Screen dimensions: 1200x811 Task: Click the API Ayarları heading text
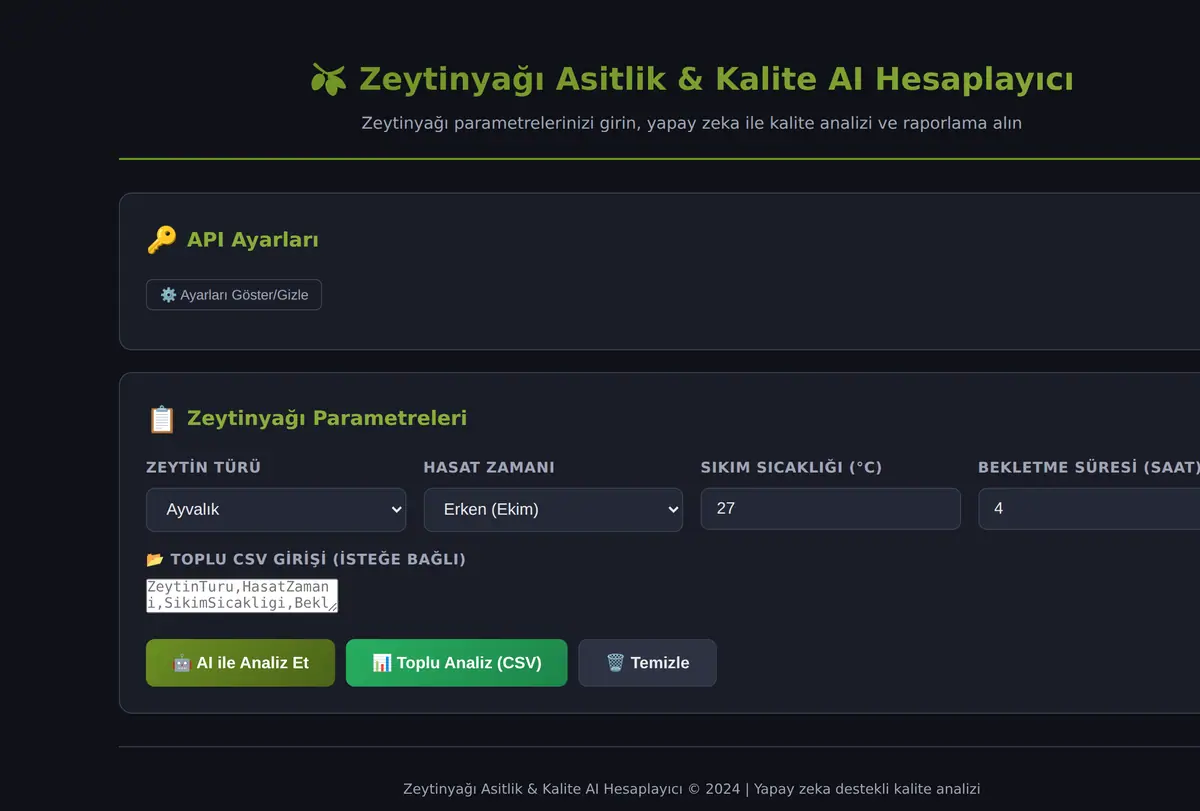(x=253, y=240)
